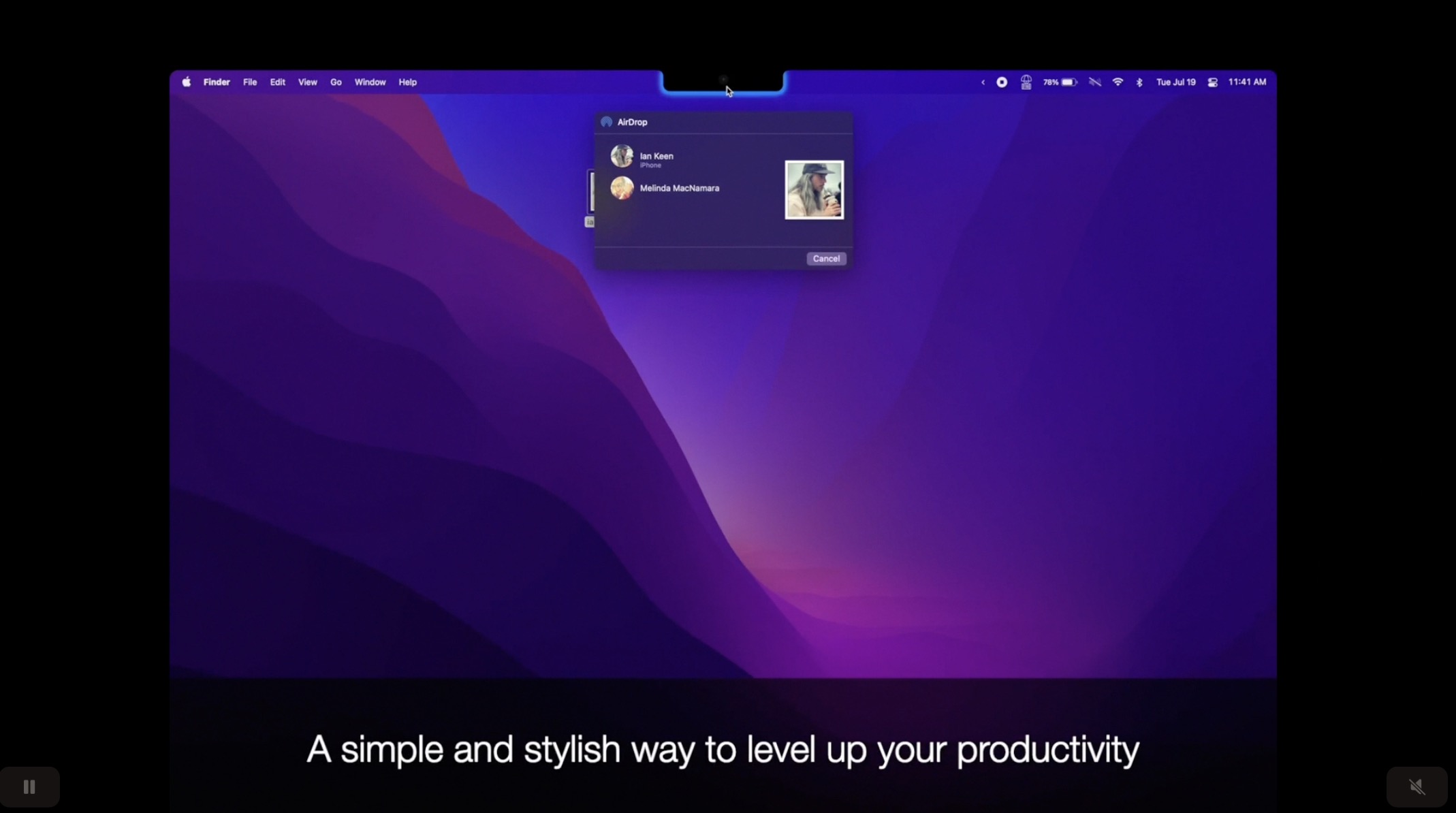
Task: Expand hidden menu bar icons chevron
Action: 983,82
